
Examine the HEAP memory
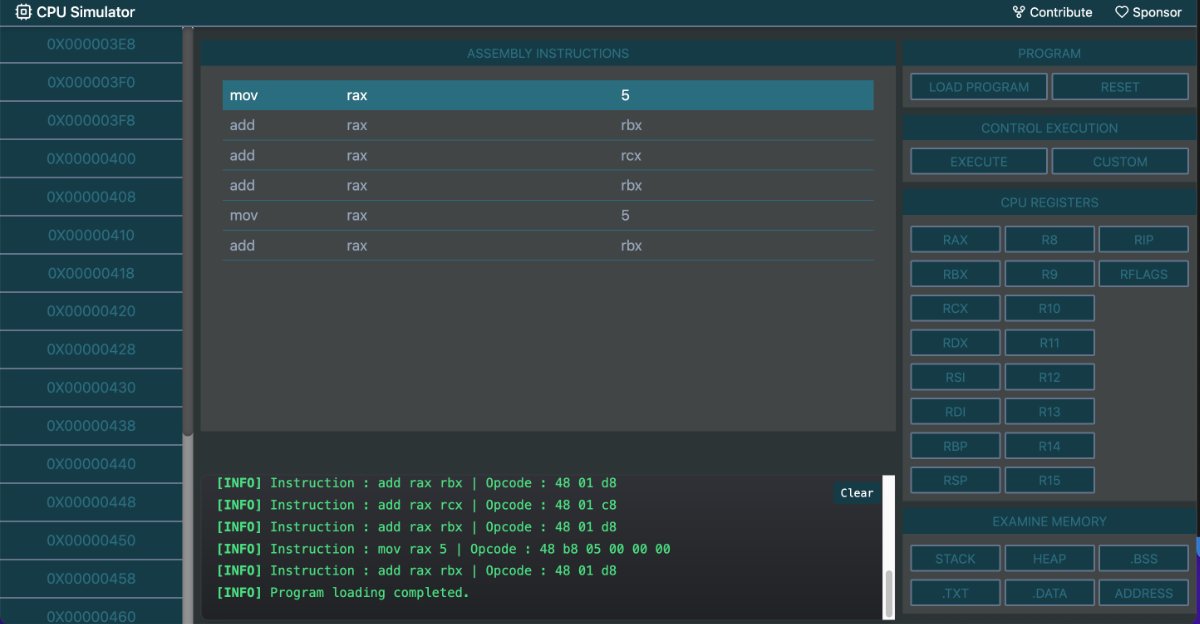[1049, 558]
